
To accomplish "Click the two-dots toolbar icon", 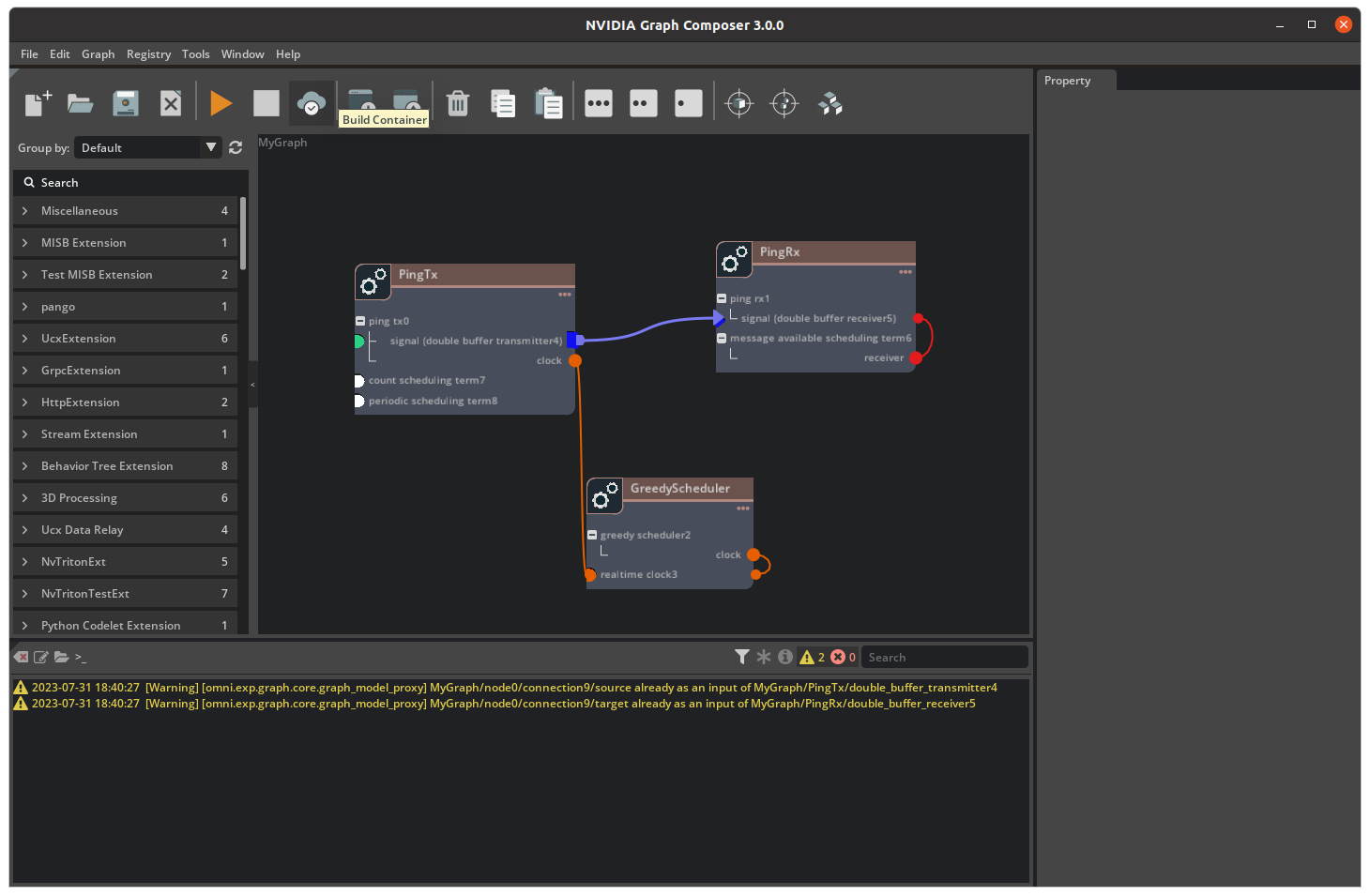I will pos(644,103).
